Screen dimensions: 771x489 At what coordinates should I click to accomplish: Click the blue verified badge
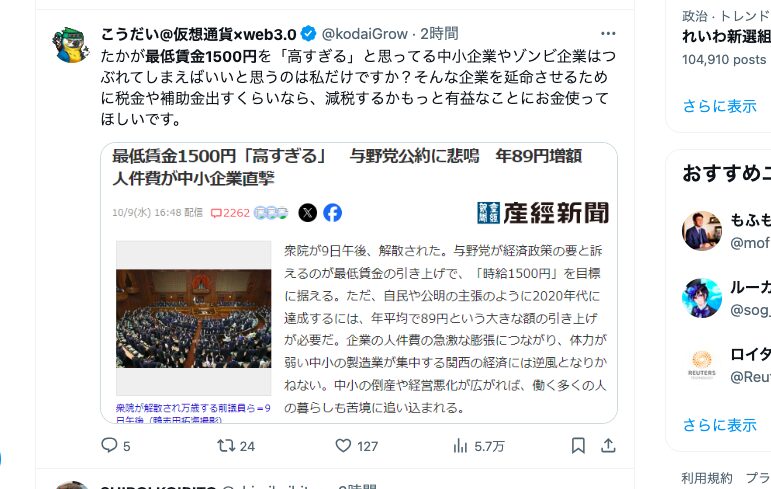(x=308, y=34)
